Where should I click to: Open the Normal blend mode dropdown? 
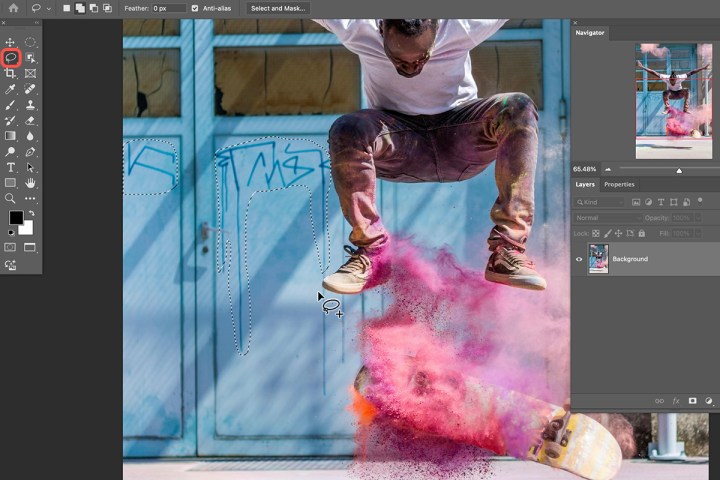tap(607, 217)
